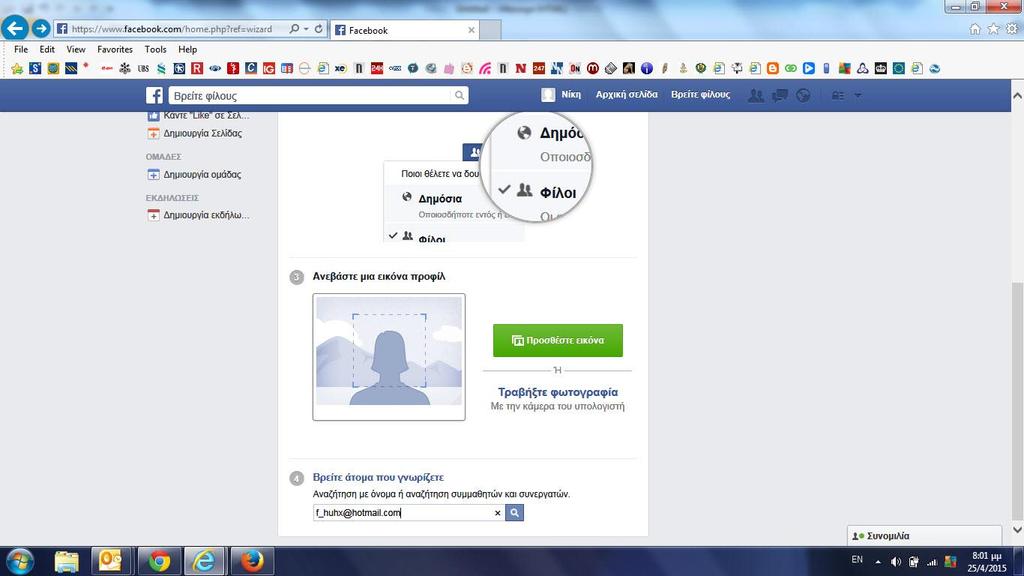Switch to the Facebook browser tab

(x=405, y=30)
